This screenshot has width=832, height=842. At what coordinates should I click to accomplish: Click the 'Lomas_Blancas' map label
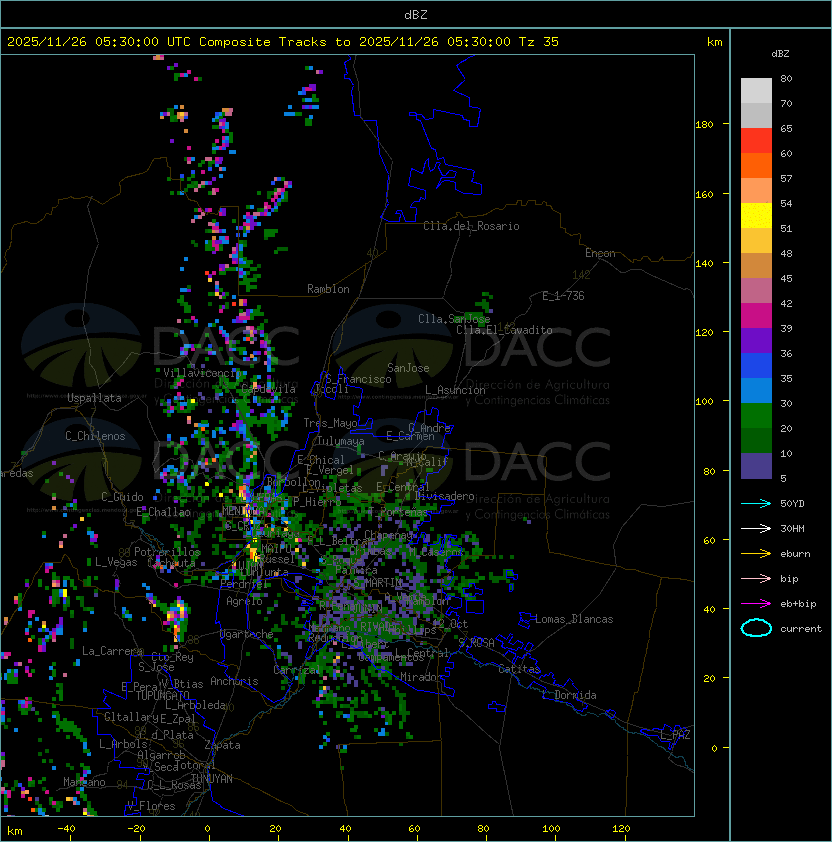[x=574, y=619]
